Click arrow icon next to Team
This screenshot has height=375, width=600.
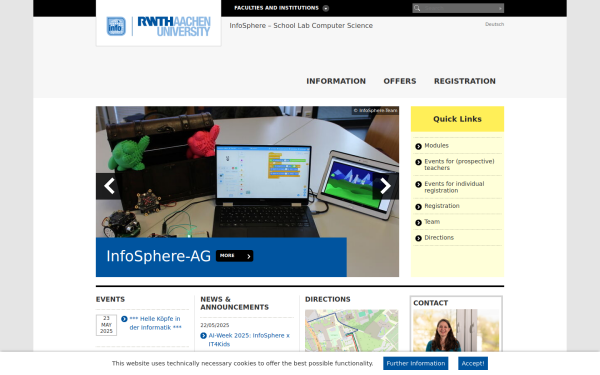click(418, 223)
